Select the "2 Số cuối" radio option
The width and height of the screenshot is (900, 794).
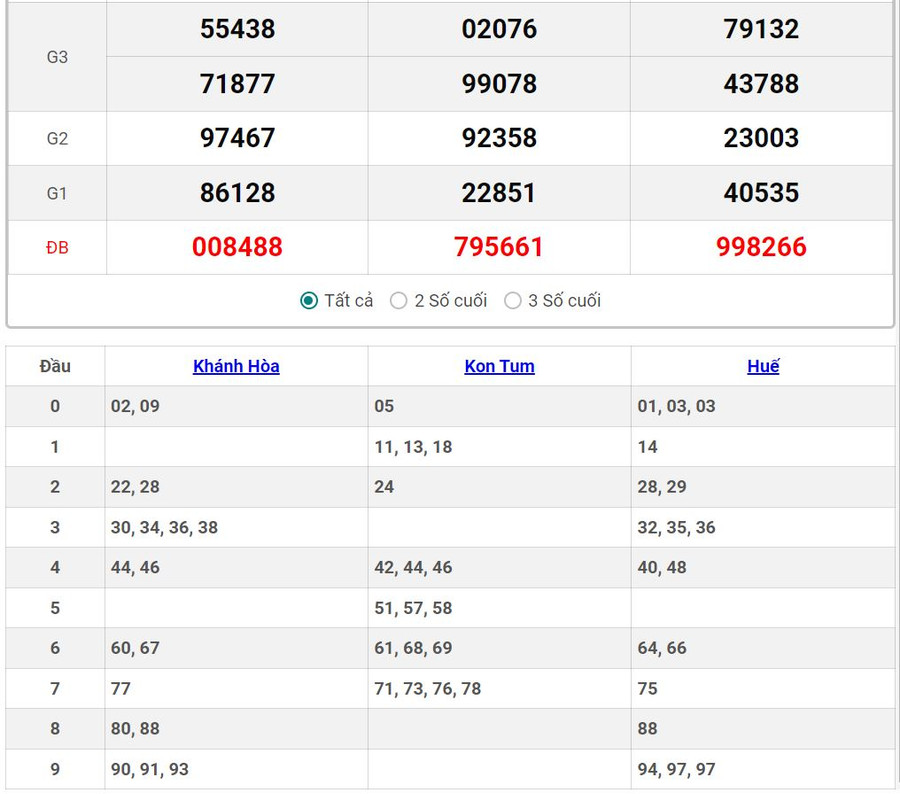tap(399, 301)
